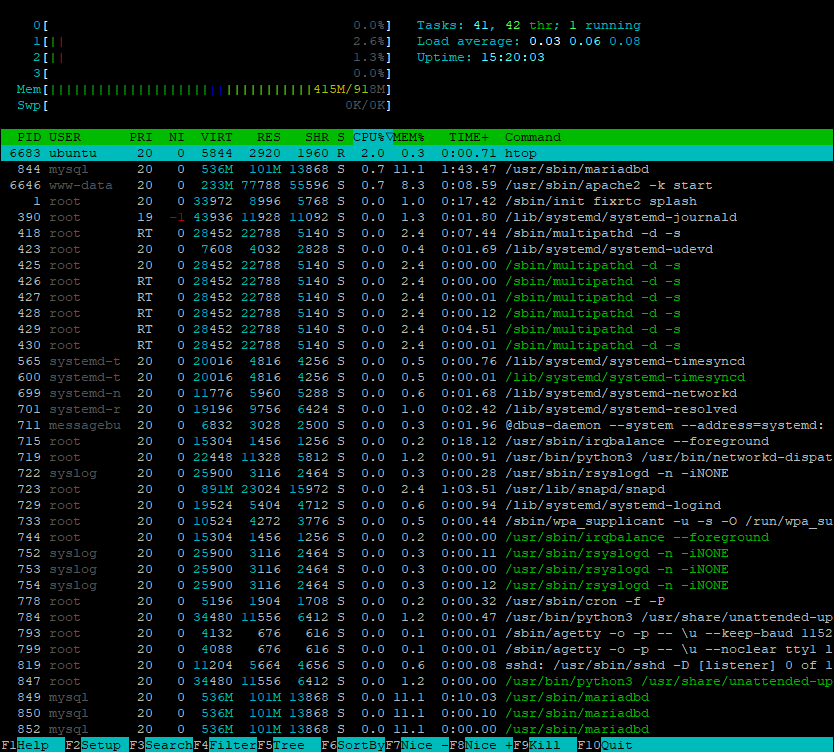Select multipathd thread with PID 429

417,329
